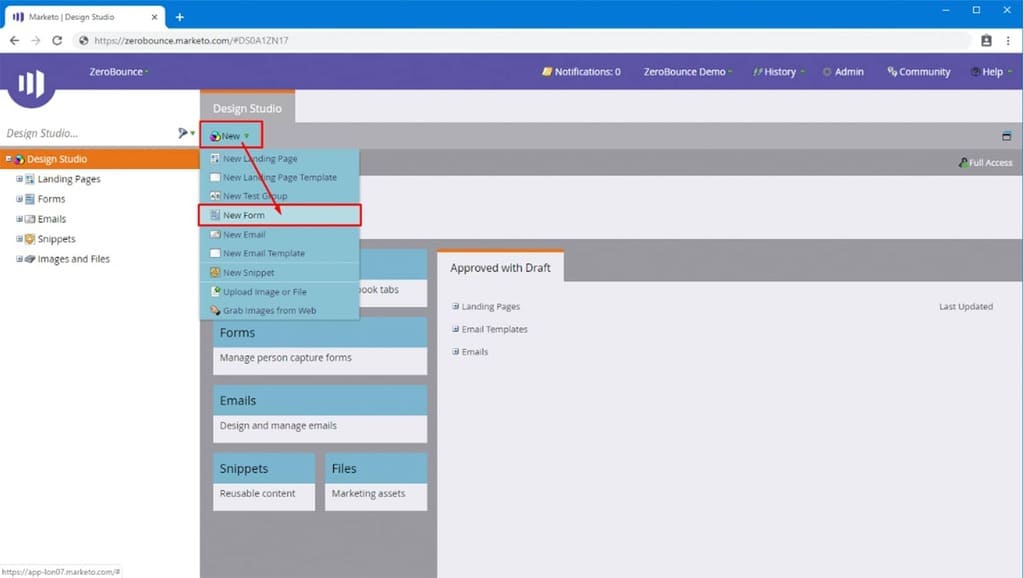
Task: Click the Images and Files tree icon
Action: click(30, 259)
